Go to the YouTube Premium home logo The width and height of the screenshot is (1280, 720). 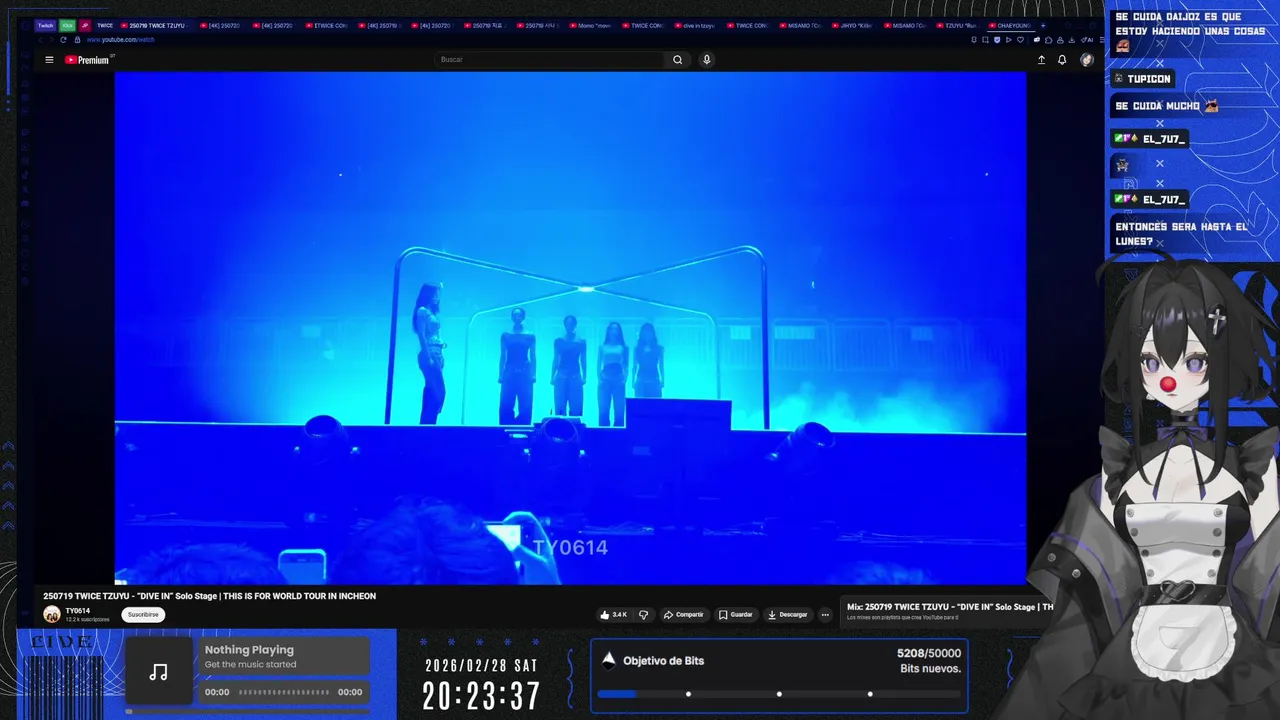pyautogui.click(x=87, y=60)
